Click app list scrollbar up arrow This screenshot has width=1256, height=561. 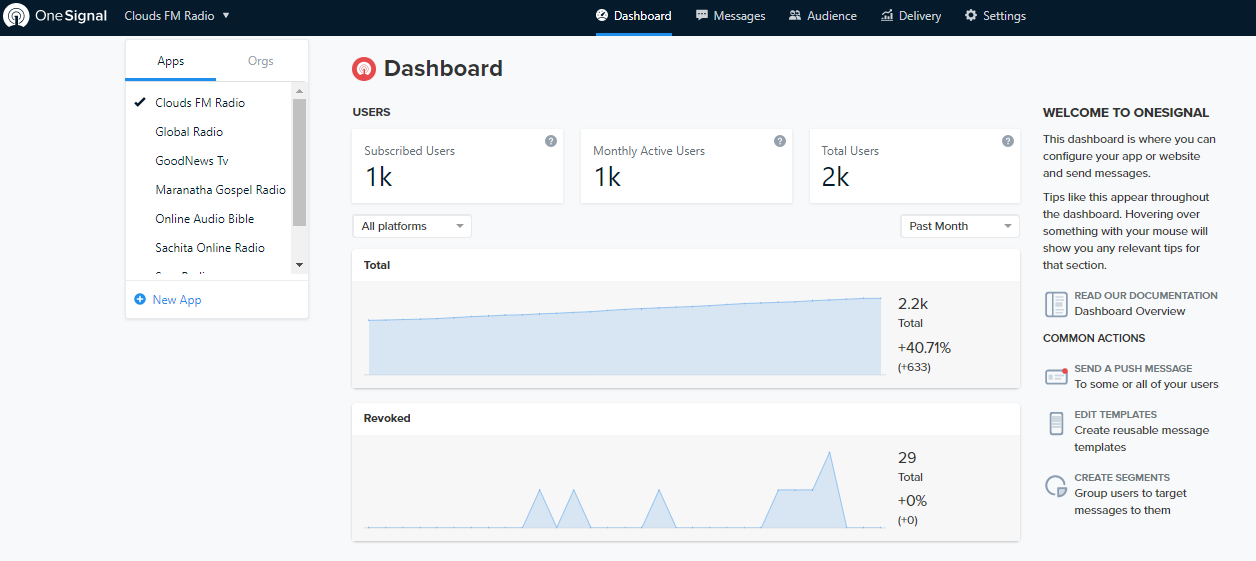coord(299,90)
